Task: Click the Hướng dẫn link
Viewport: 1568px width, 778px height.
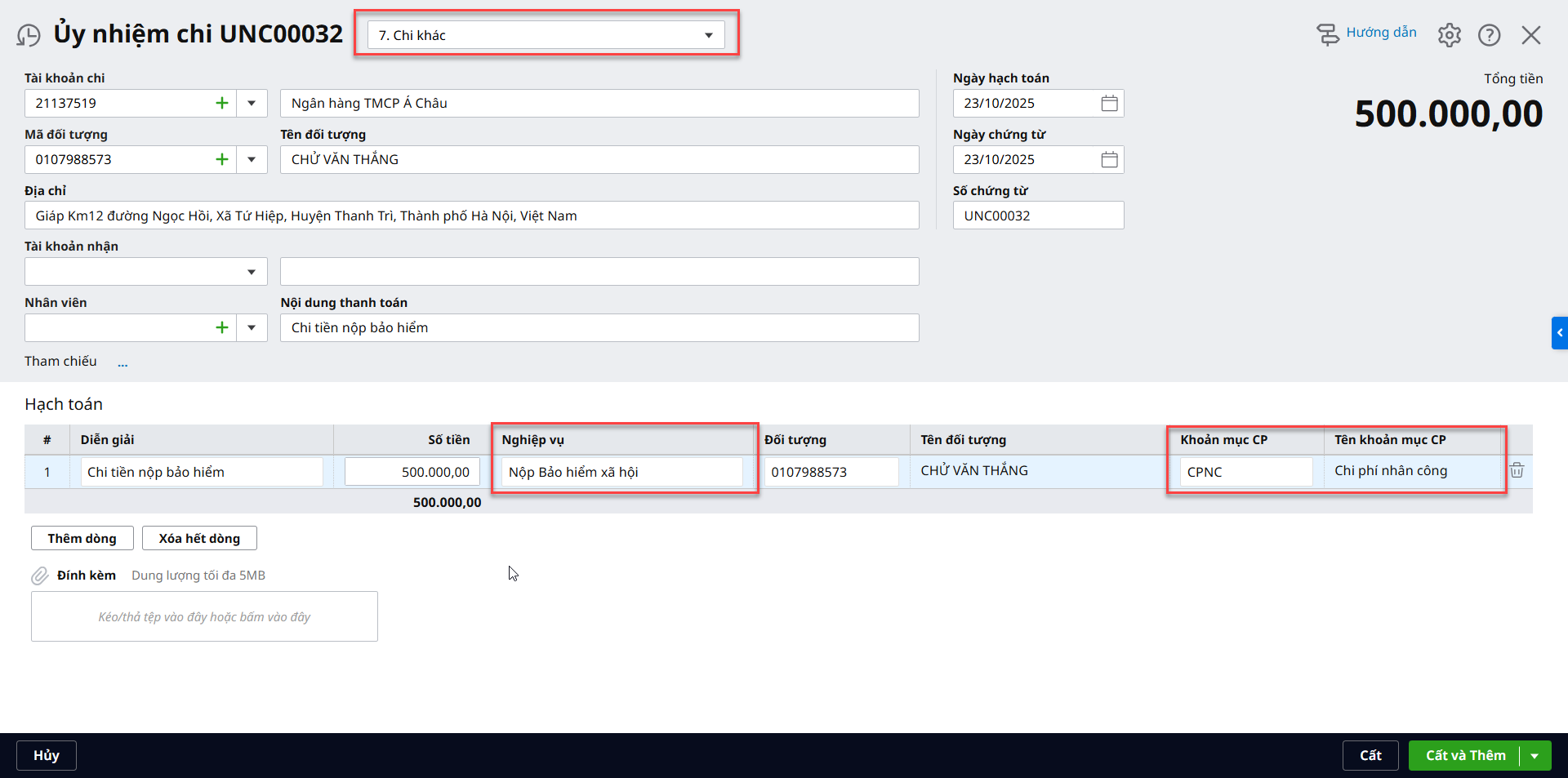Action: [x=1380, y=33]
